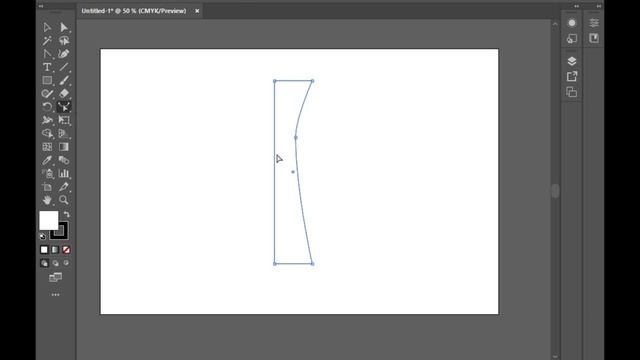Viewport: 640px width, 360px height.
Task: Choose the Magic Wand tool
Action: click(47, 40)
